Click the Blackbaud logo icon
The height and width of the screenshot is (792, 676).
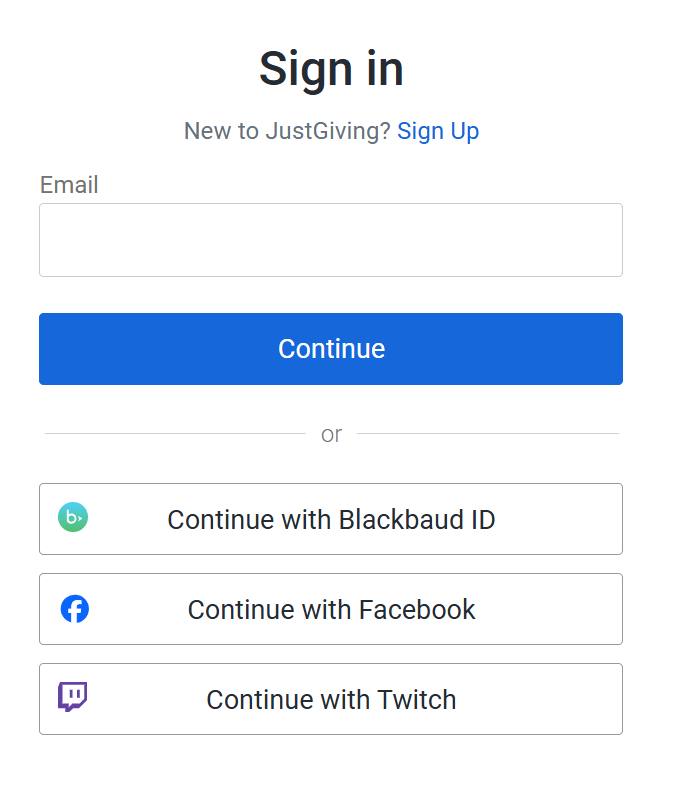point(73,518)
